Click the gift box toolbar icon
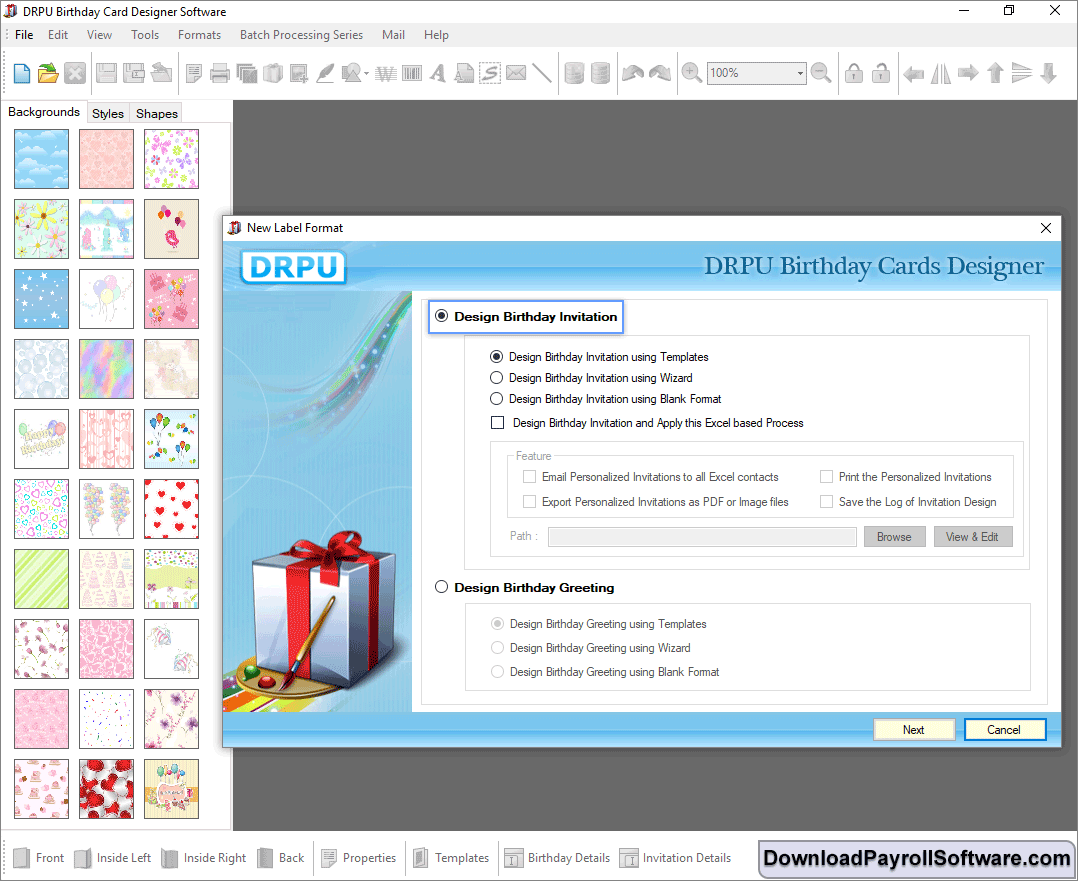 pos(273,73)
